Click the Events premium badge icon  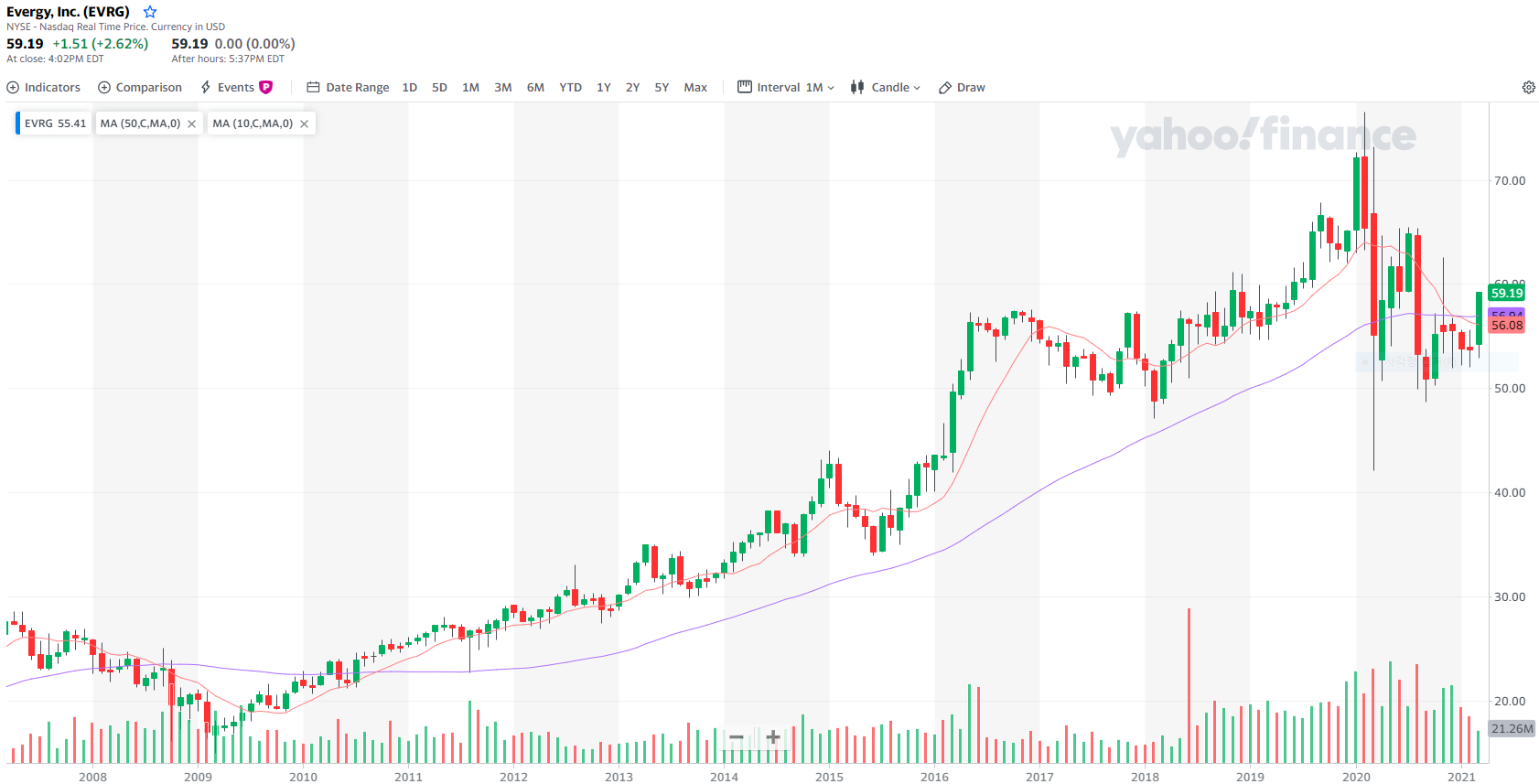tap(266, 88)
